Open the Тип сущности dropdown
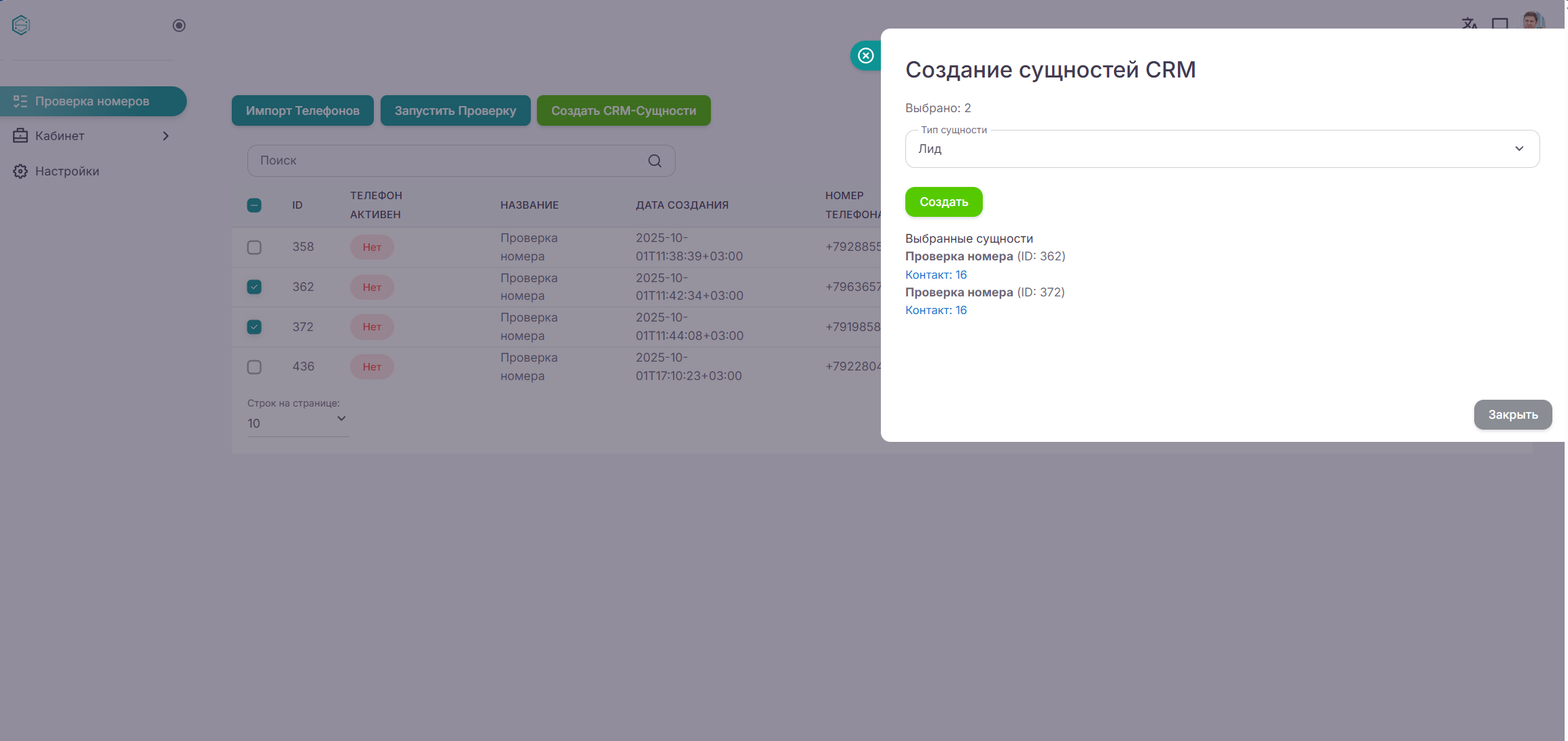The height and width of the screenshot is (741, 1568). (1221, 149)
